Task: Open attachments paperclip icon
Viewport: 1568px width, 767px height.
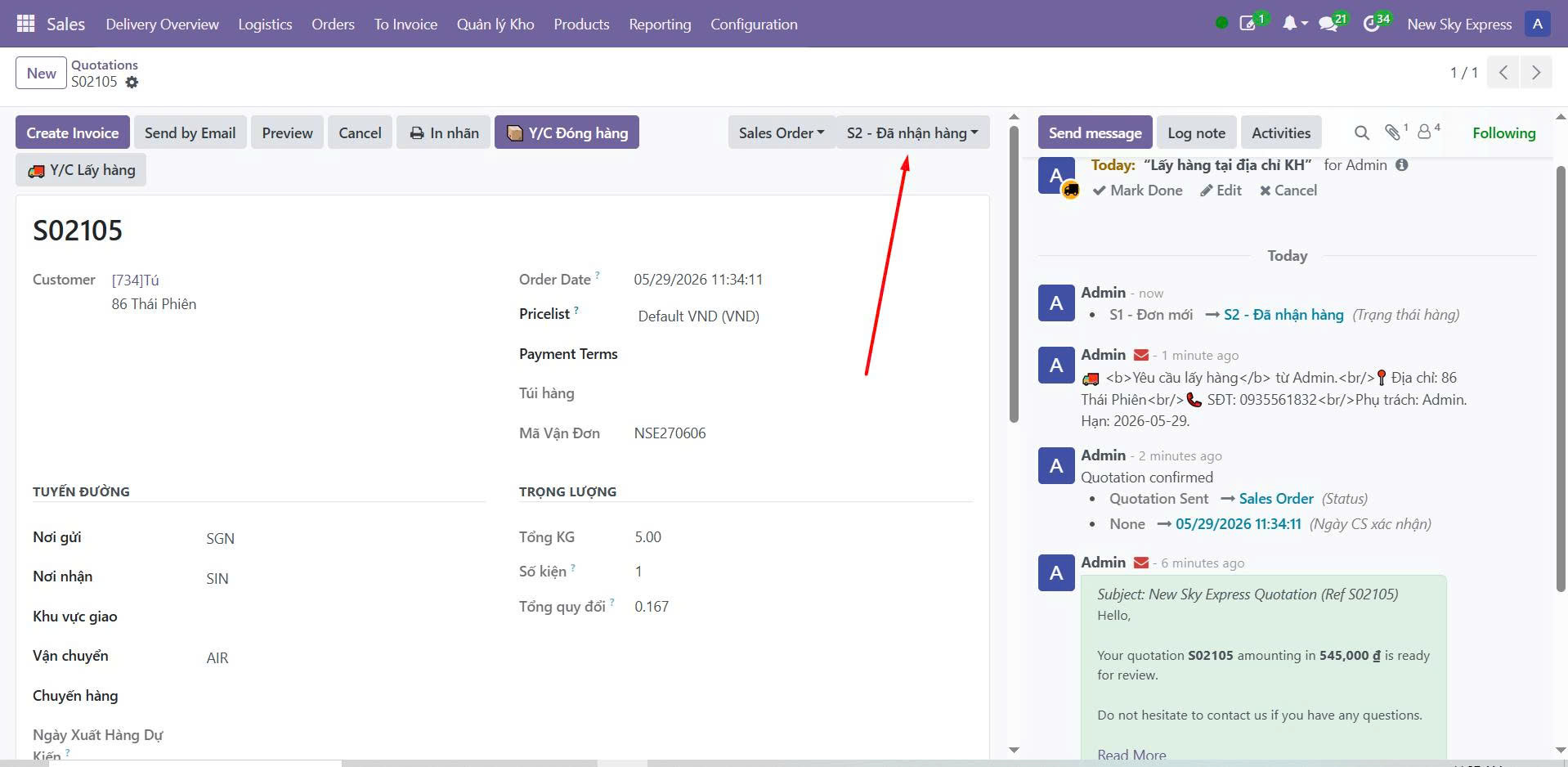Action: coord(1394,132)
